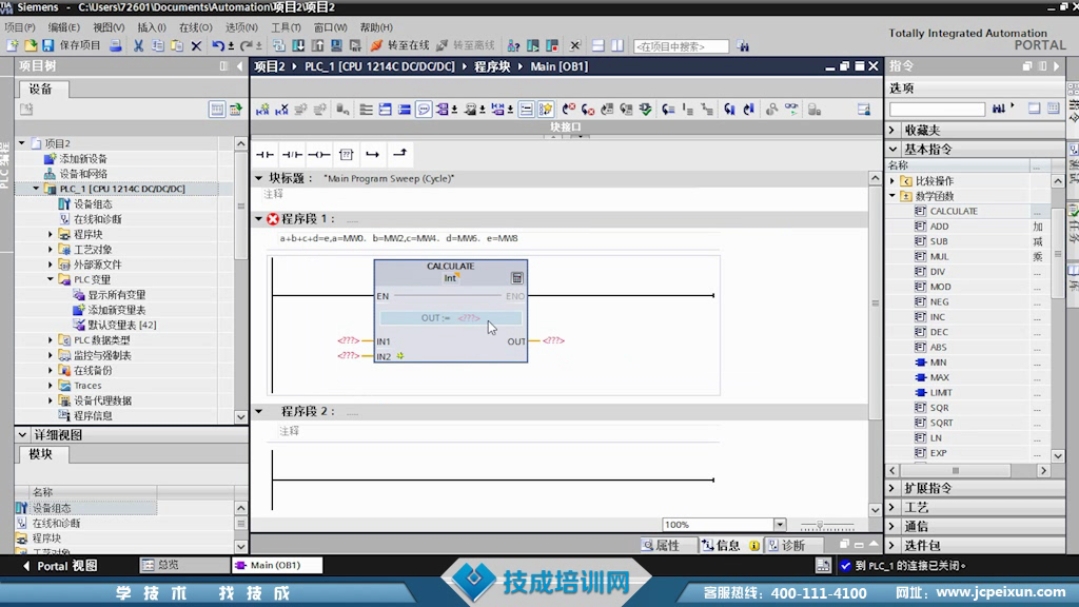Select the 设备 tab in project tree
Image resolution: width=1079 pixels, height=607 pixels.
pyautogui.click(x=41, y=89)
